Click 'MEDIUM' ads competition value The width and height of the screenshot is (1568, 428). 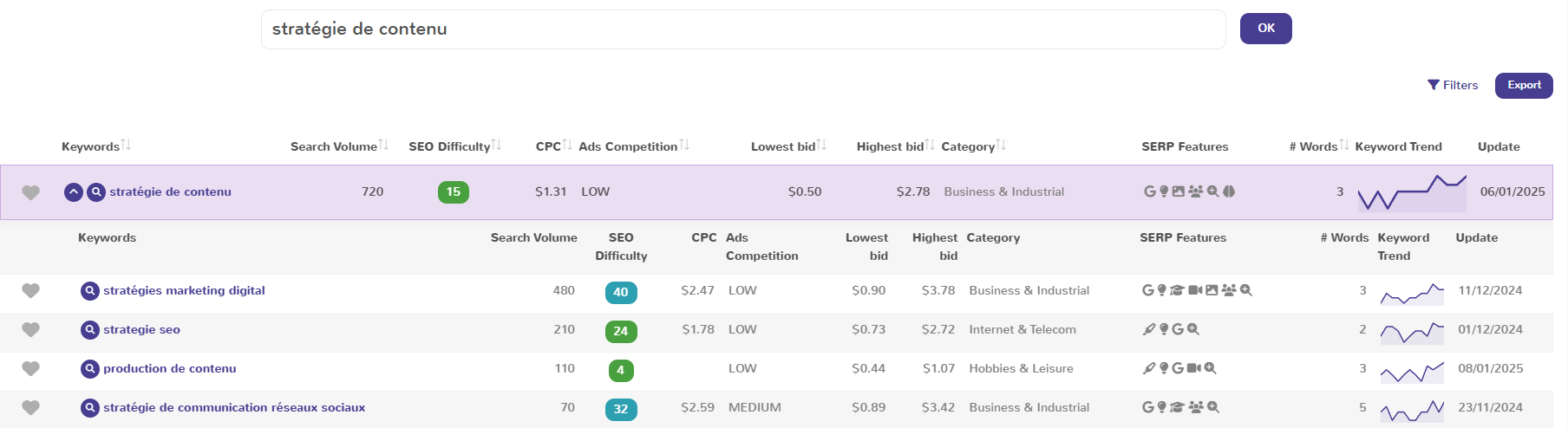(x=755, y=407)
